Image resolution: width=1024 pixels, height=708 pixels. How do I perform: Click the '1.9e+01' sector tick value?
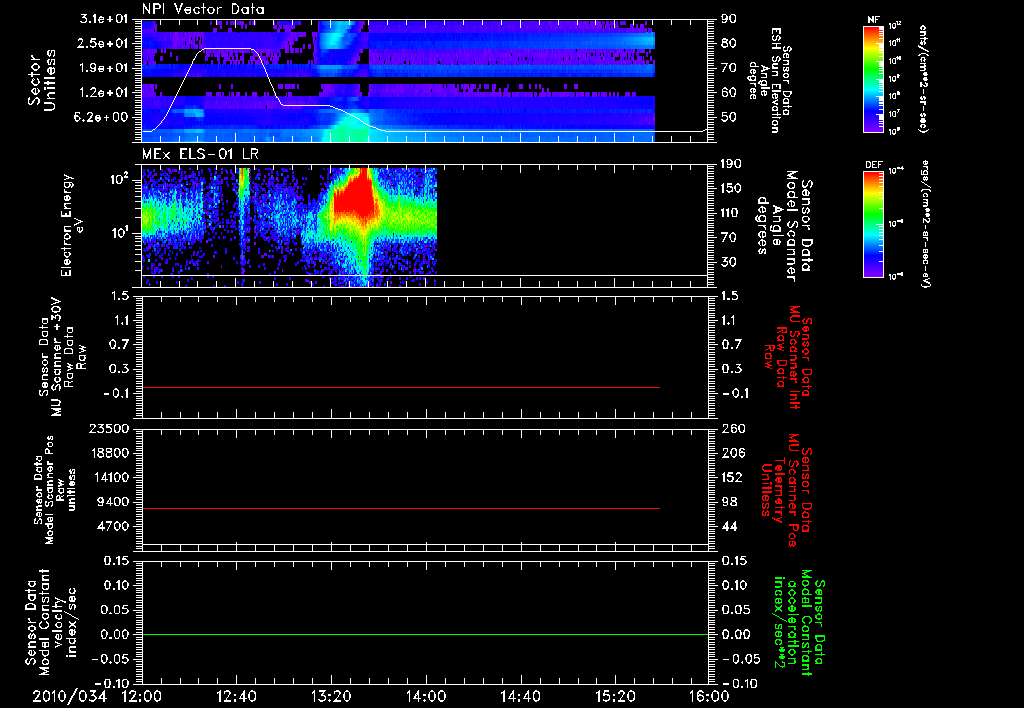pos(104,68)
